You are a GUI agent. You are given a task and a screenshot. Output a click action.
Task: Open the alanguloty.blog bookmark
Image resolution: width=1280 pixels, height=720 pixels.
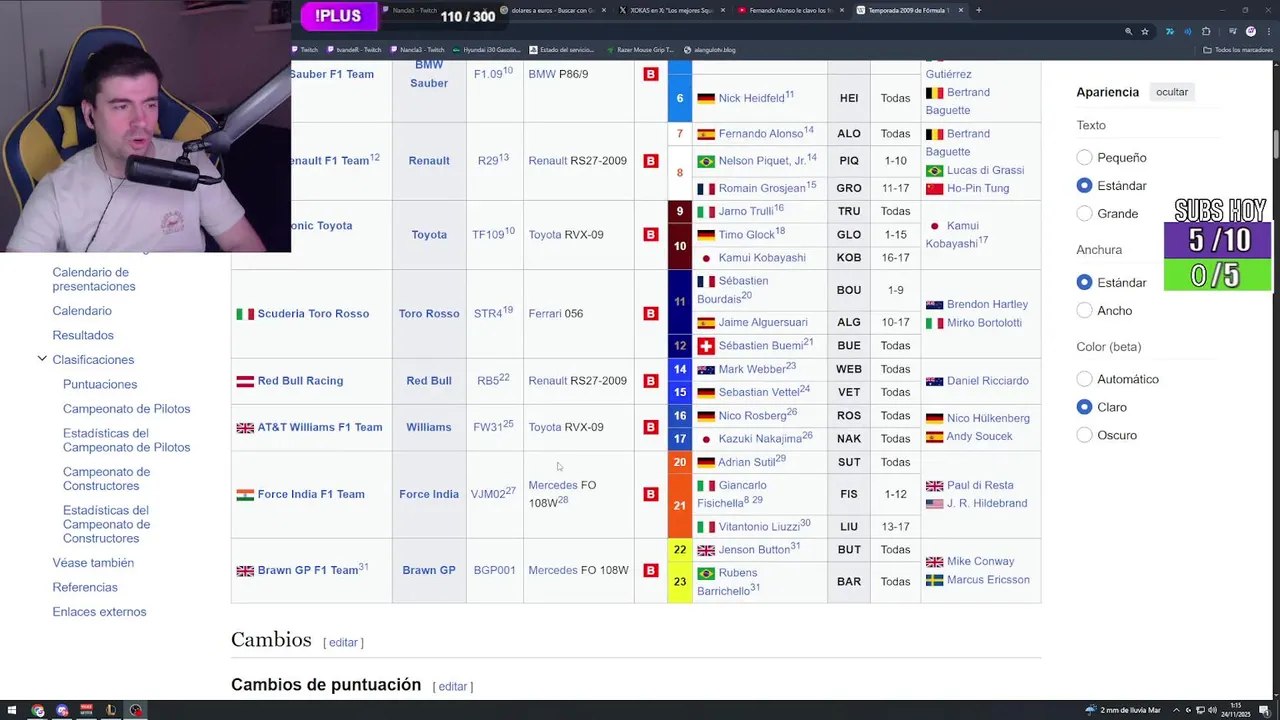pyautogui.click(x=709, y=50)
